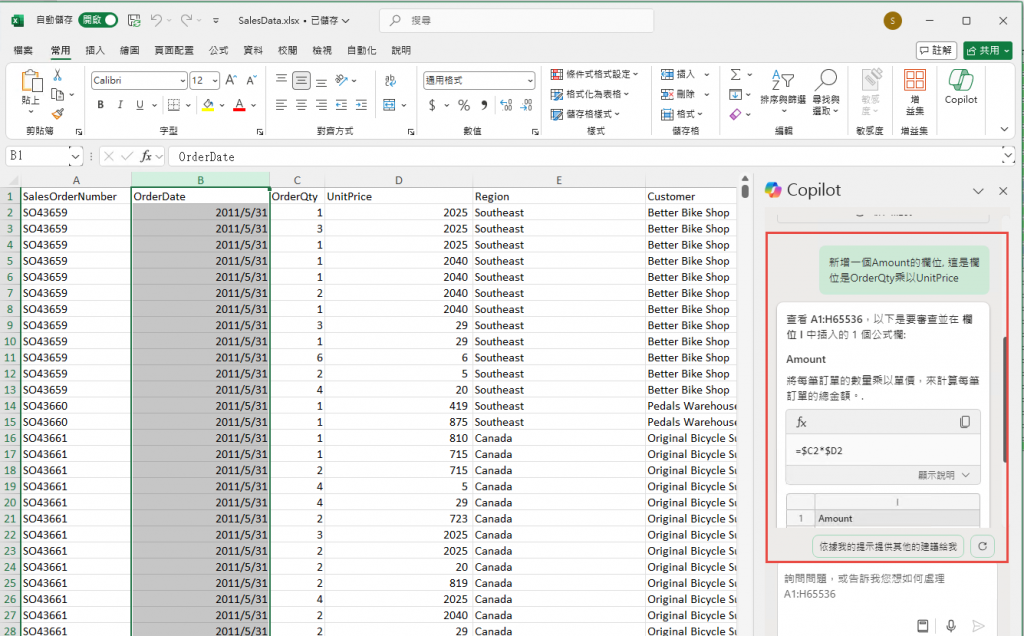Click the Copilot message input field
The width and height of the screenshot is (1024, 636).
pos(887,586)
